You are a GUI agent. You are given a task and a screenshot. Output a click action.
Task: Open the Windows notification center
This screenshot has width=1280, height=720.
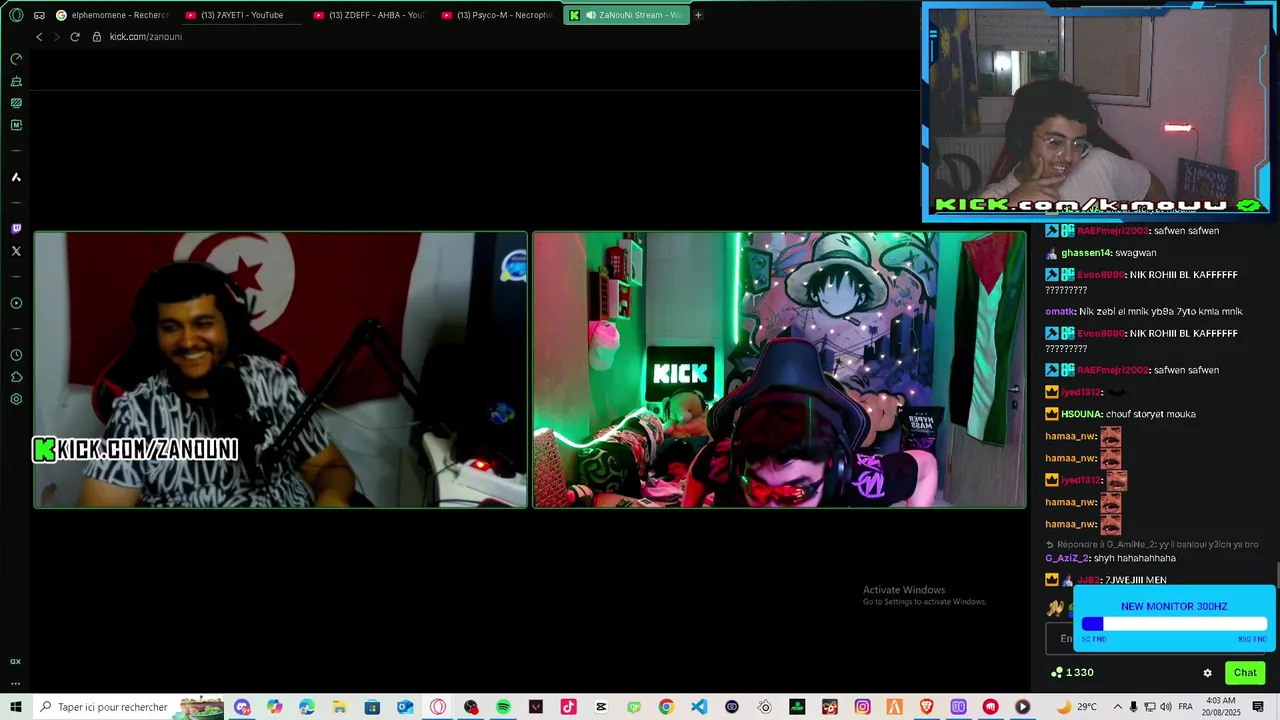(x=1259, y=707)
